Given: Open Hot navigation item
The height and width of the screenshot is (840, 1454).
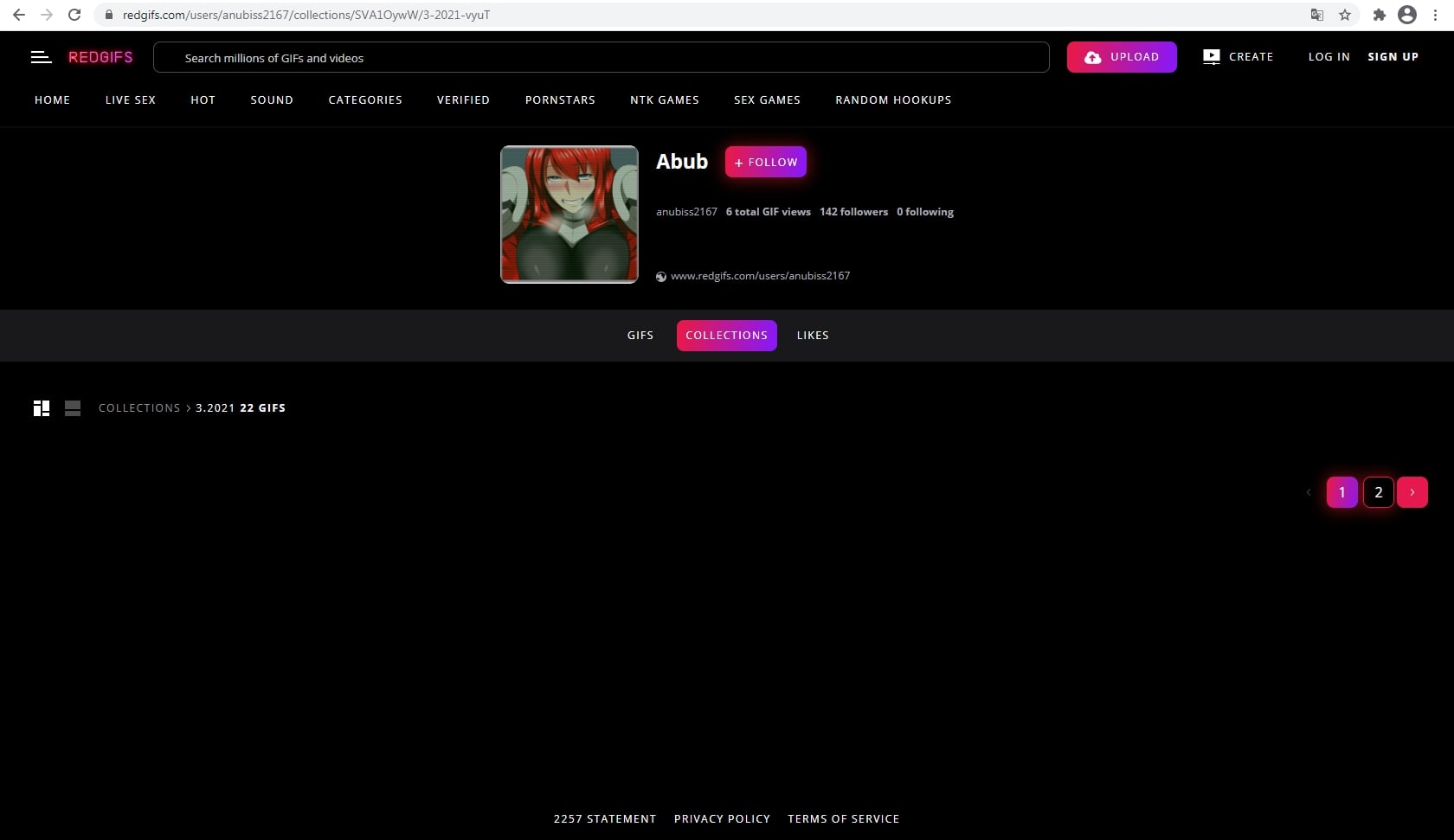Looking at the screenshot, I should 203,100.
